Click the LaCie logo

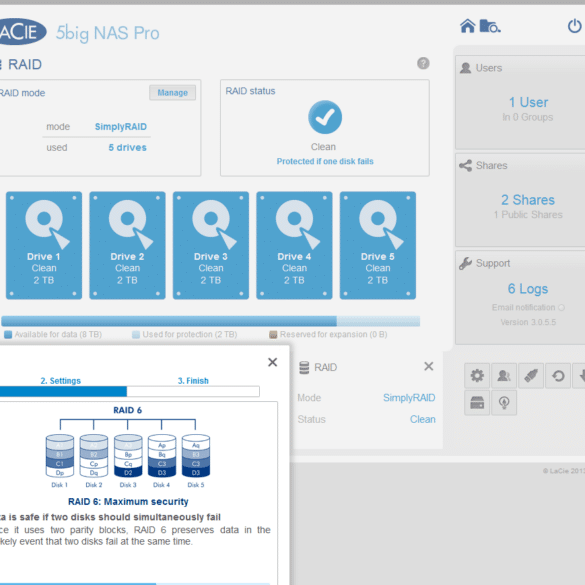21,32
